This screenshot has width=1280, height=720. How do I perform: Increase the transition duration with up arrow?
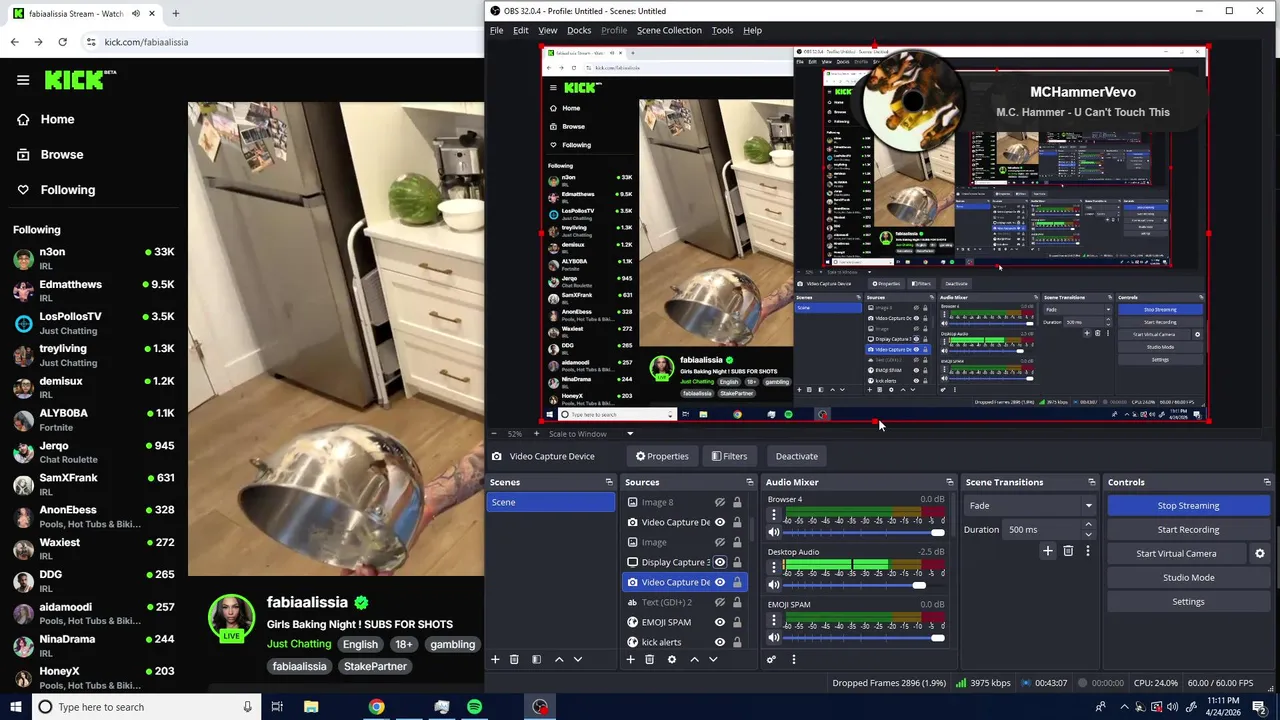click(1088, 525)
